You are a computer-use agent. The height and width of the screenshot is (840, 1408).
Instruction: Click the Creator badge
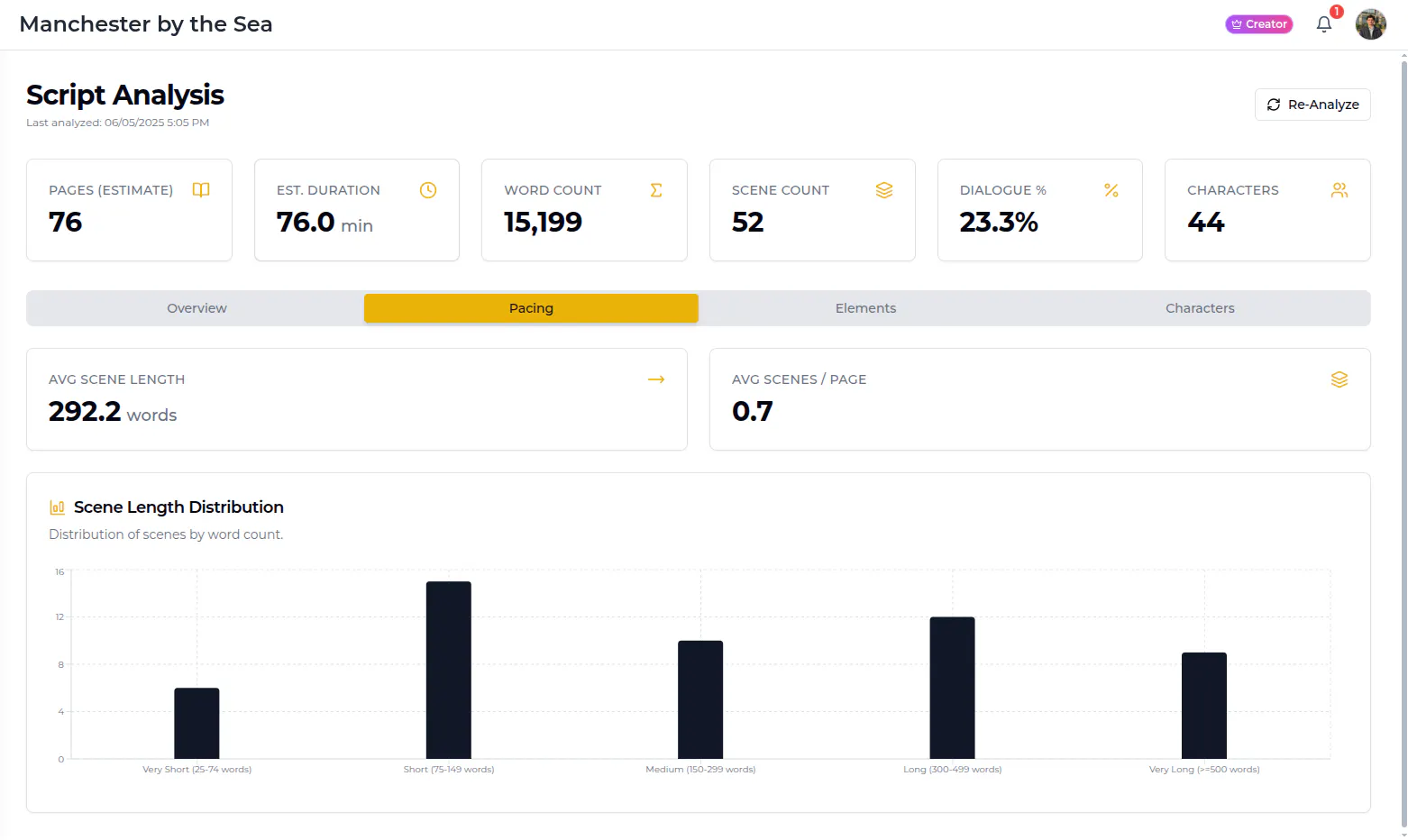pos(1258,24)
